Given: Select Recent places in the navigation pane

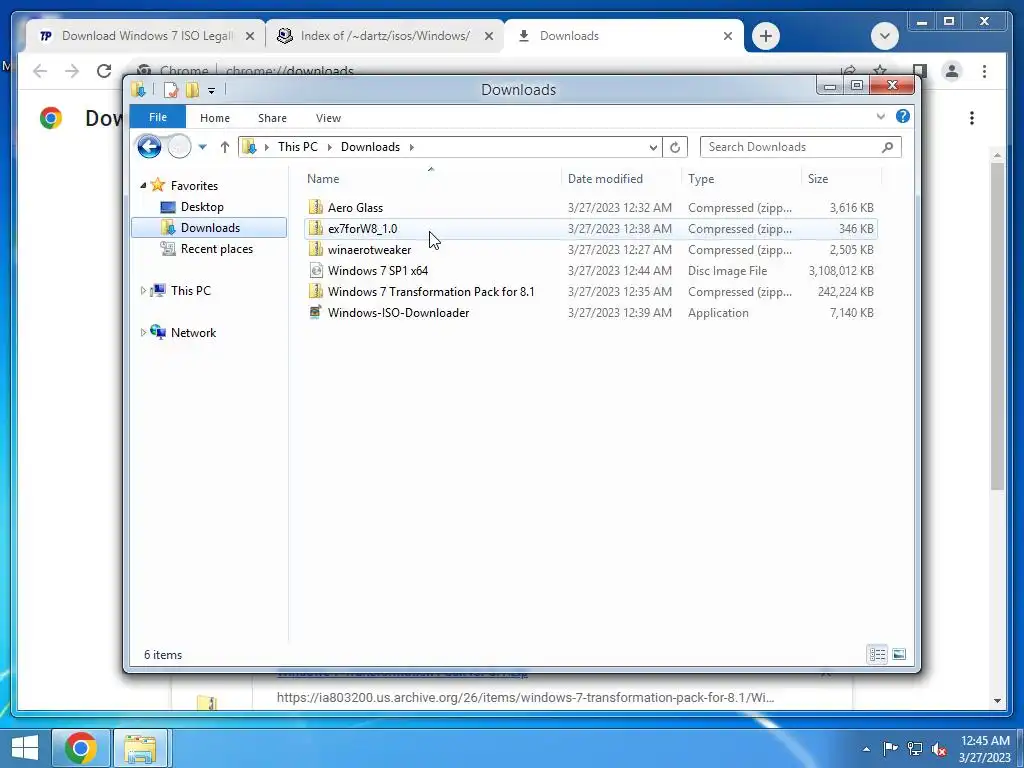Looking at the screenshot, I should tap(216, 249).
